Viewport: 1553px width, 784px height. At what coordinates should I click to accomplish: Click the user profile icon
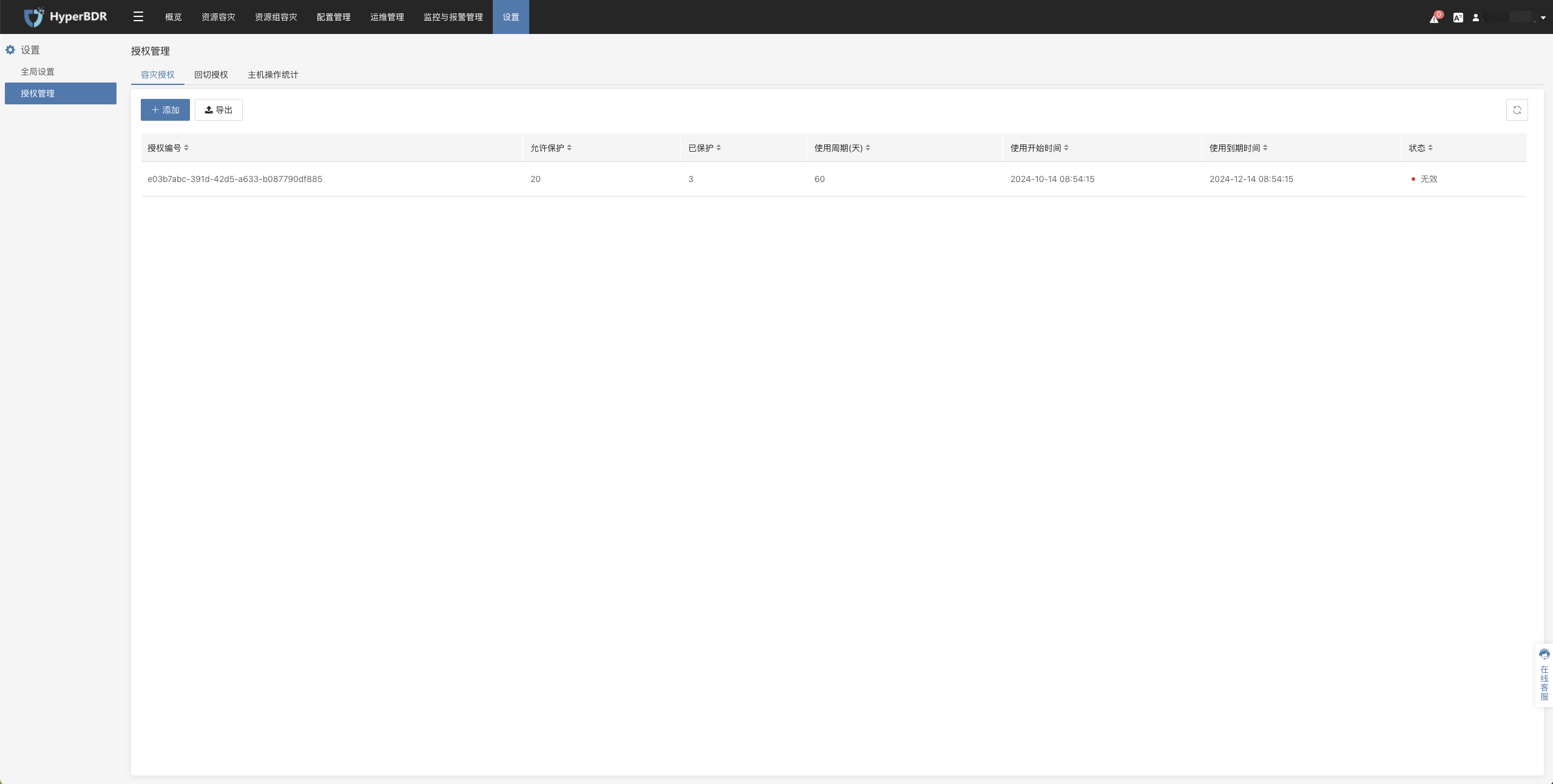click(x=1475, y=18)
